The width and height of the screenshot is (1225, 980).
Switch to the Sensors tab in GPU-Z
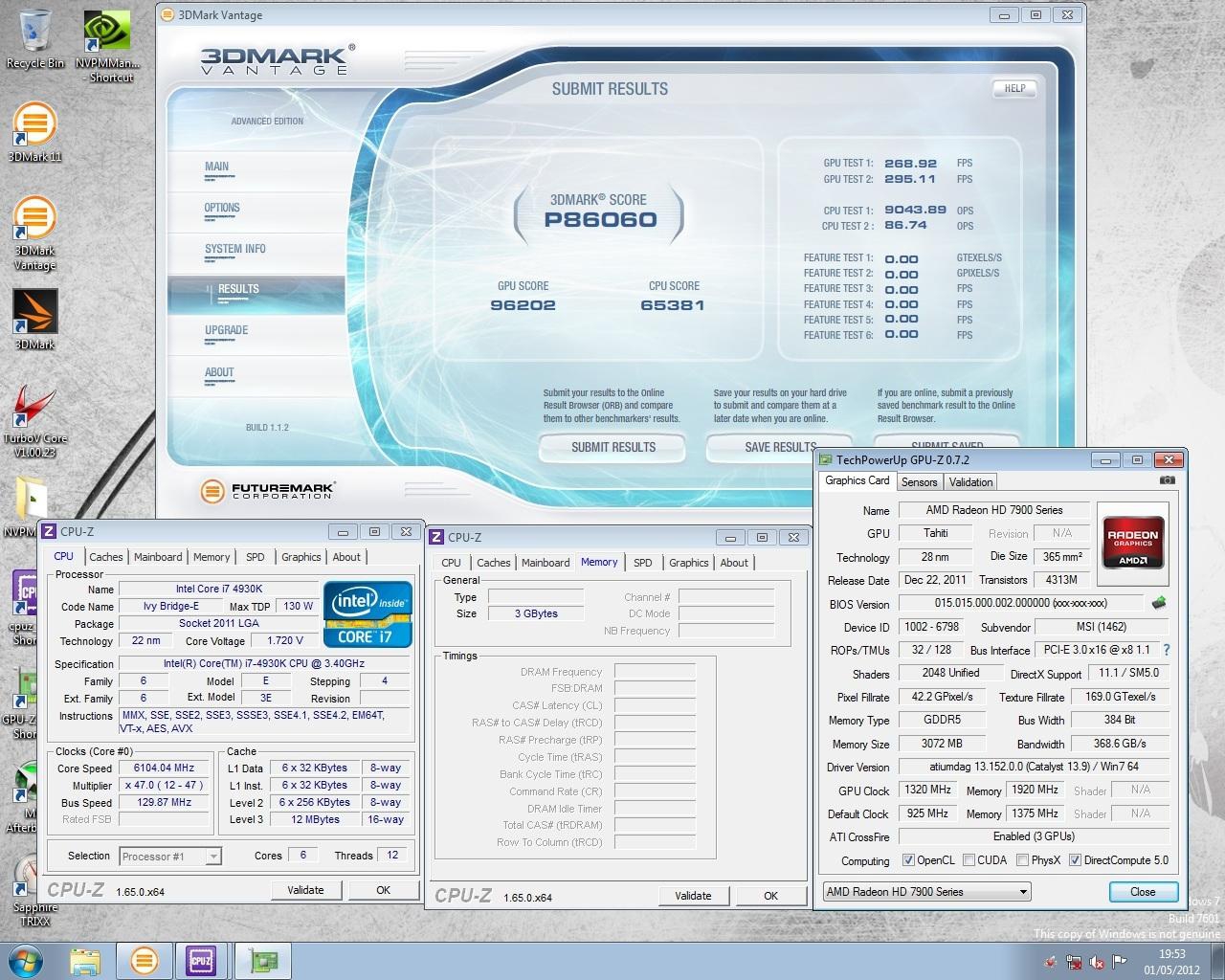pos(919,482)
